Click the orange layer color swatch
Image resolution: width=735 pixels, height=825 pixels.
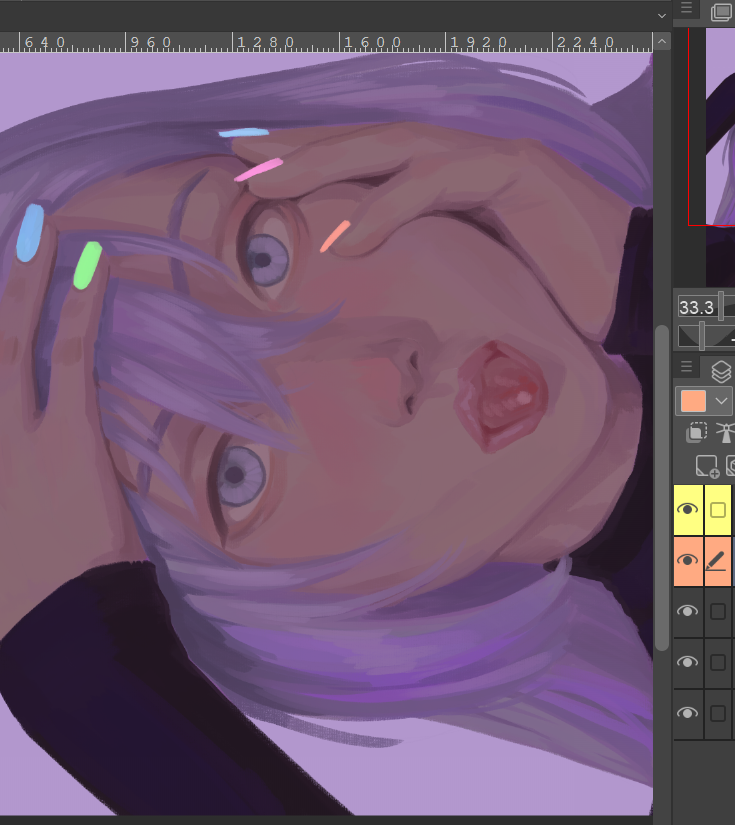pyautogui.click(x=693, y=401)
